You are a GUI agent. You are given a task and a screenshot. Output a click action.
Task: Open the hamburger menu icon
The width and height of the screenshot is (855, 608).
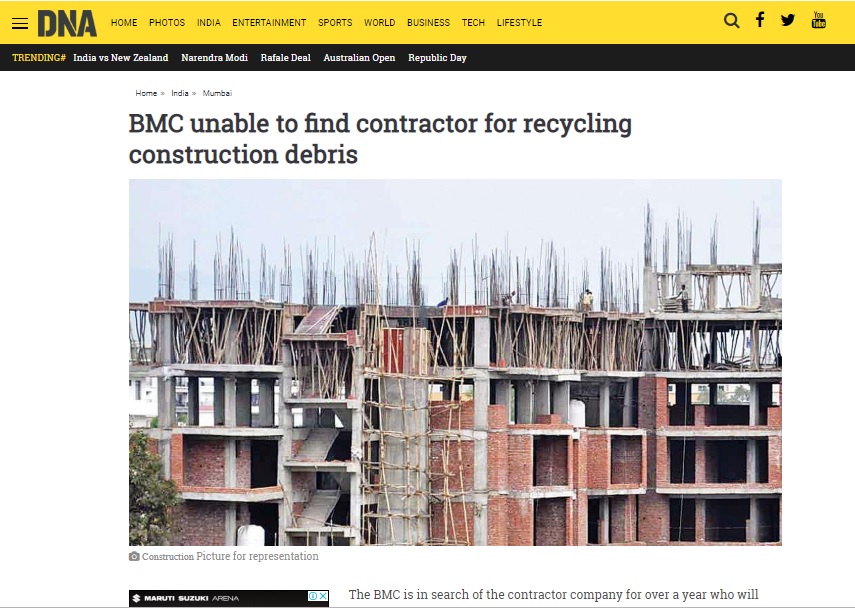20,23
